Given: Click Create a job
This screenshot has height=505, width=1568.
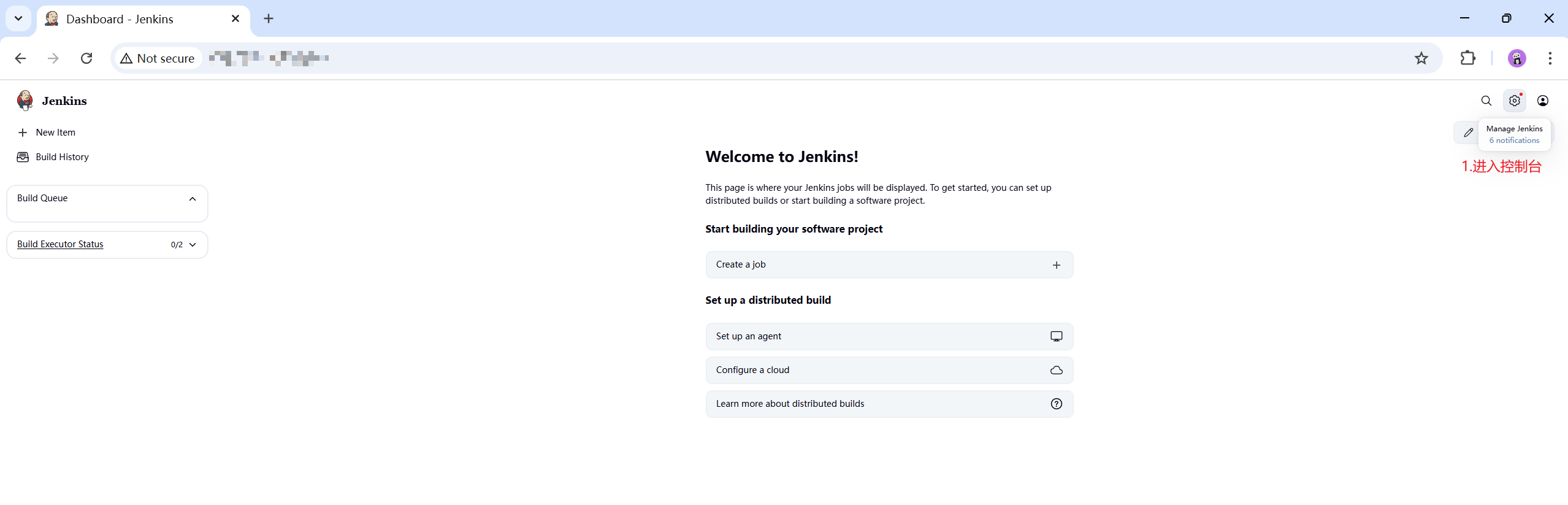Looking at the screenshot, I should 889,265.
